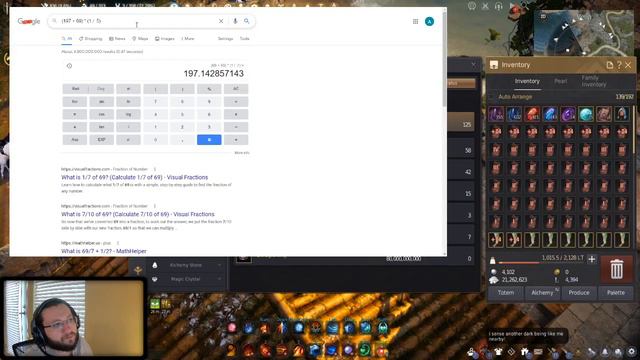Click the document icon in Inventory header
The image size is (640, 360).
pos(609,65)
